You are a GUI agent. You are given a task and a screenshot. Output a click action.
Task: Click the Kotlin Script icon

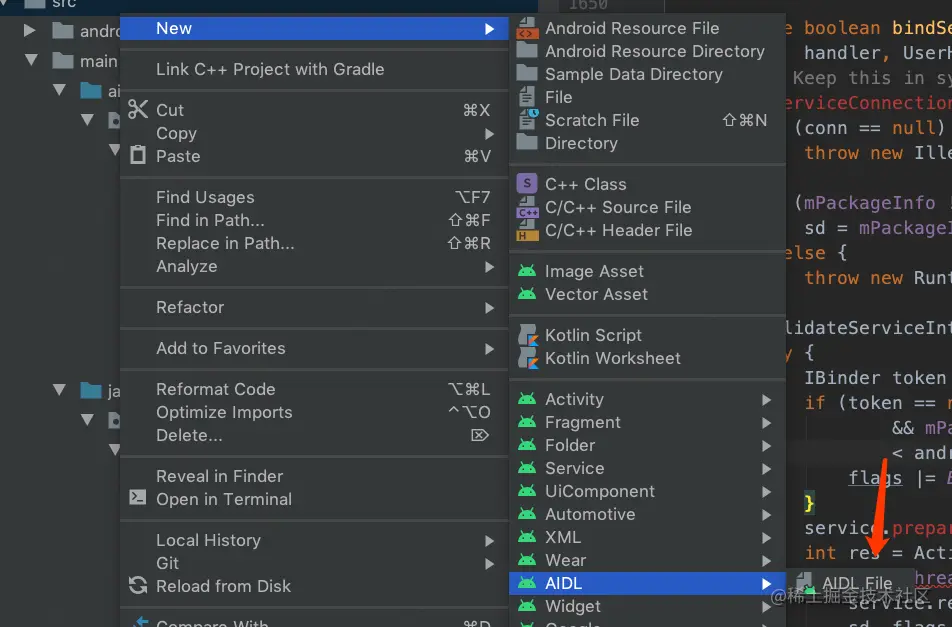coord(528,335)
